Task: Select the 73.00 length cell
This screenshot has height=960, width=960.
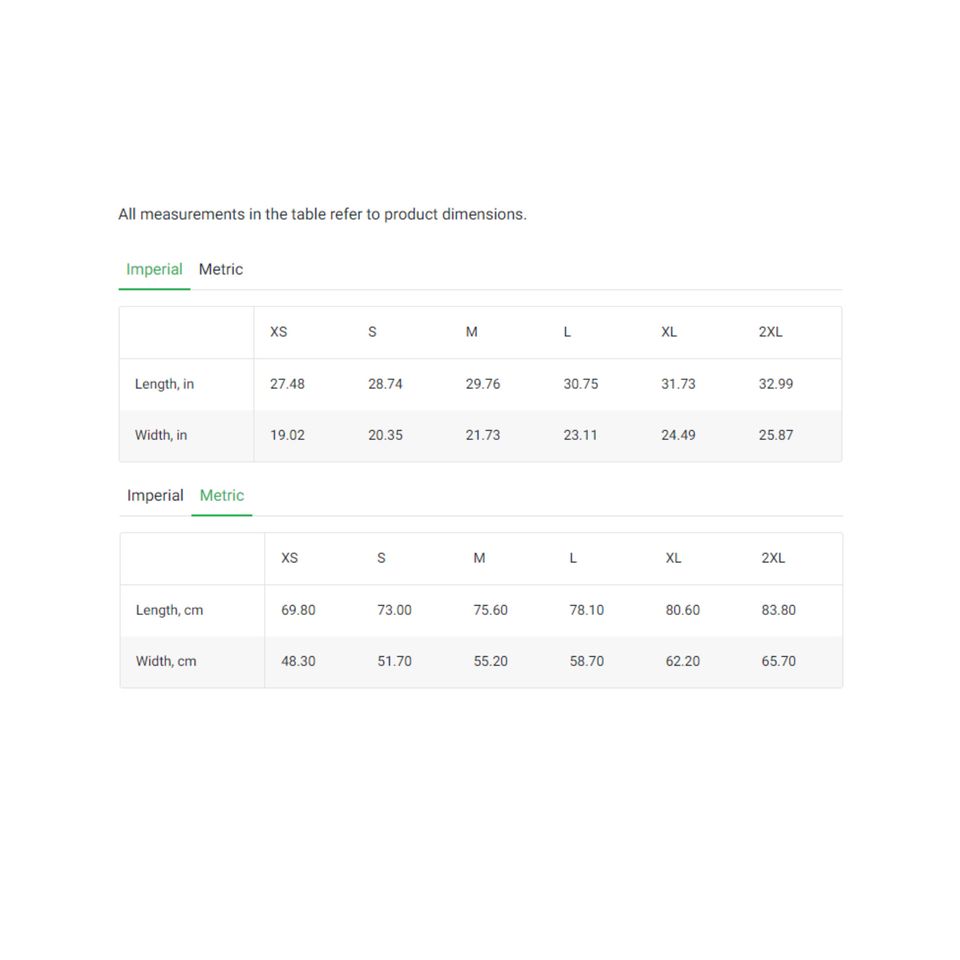Action: pyautogui.click(x=394, y=610)
